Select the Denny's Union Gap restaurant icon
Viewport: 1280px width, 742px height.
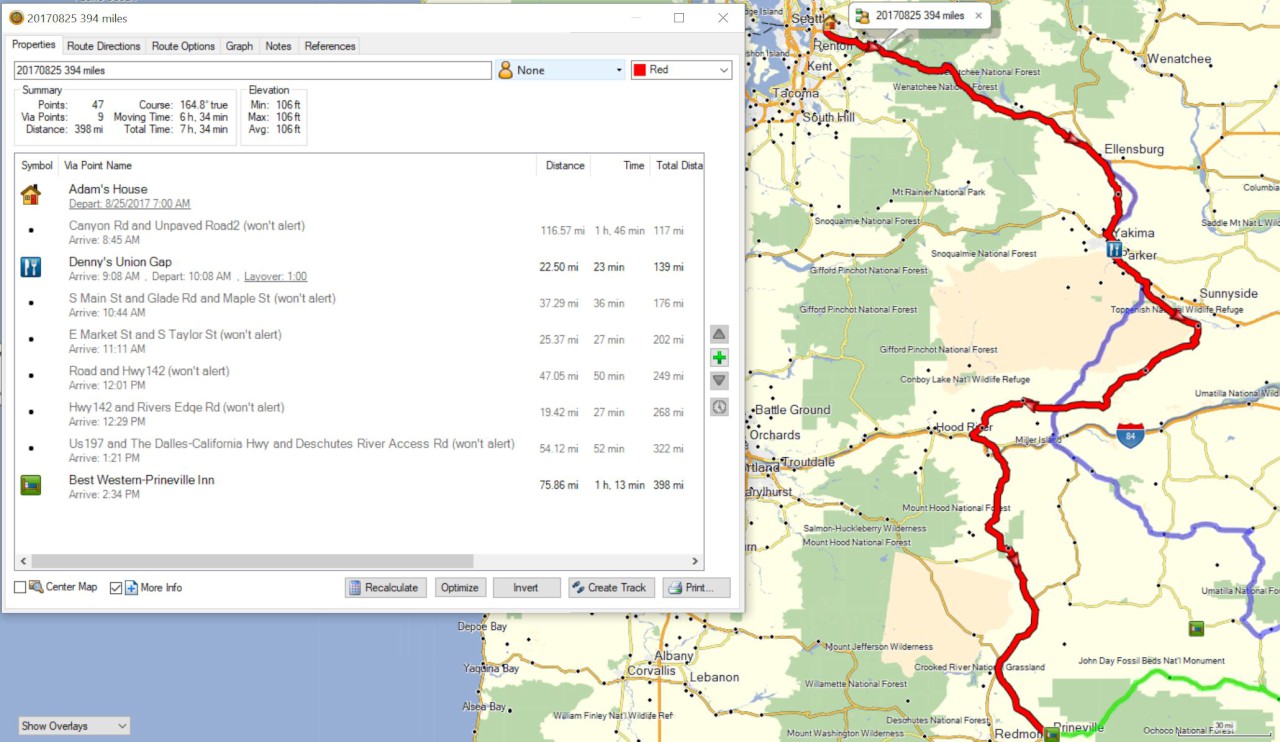point(31,267)
